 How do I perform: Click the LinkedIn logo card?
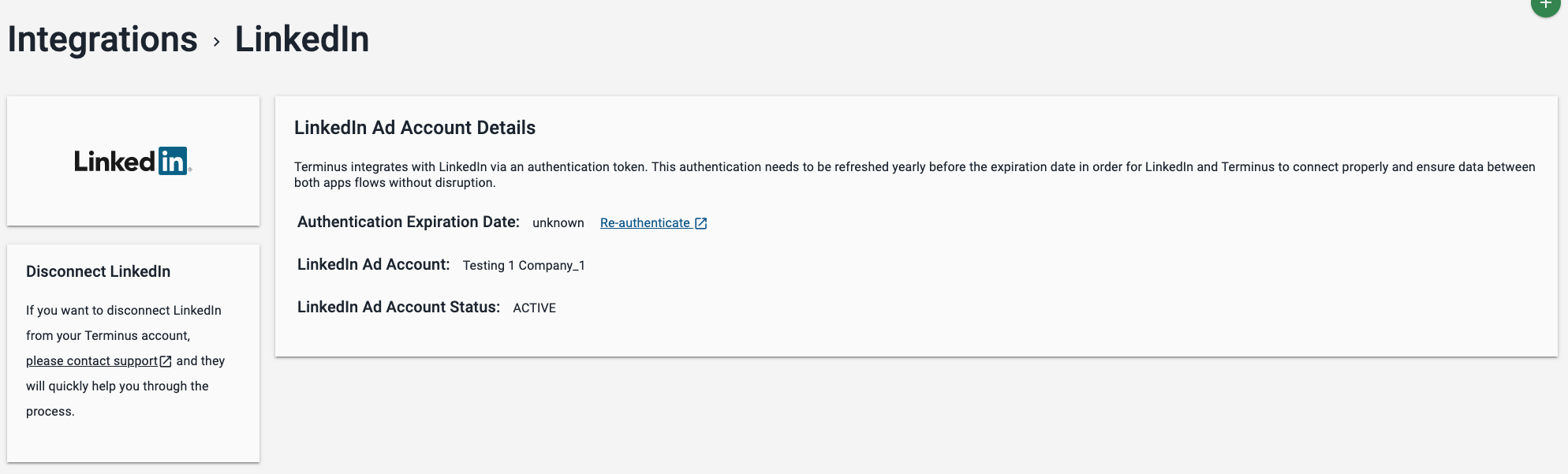[x=133, y=161]
